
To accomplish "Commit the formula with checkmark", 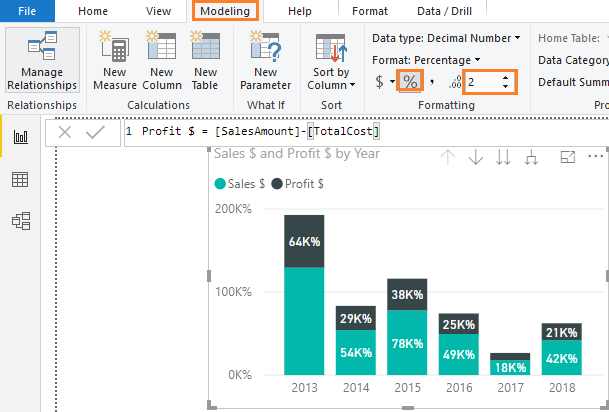I will coord(95,132).
